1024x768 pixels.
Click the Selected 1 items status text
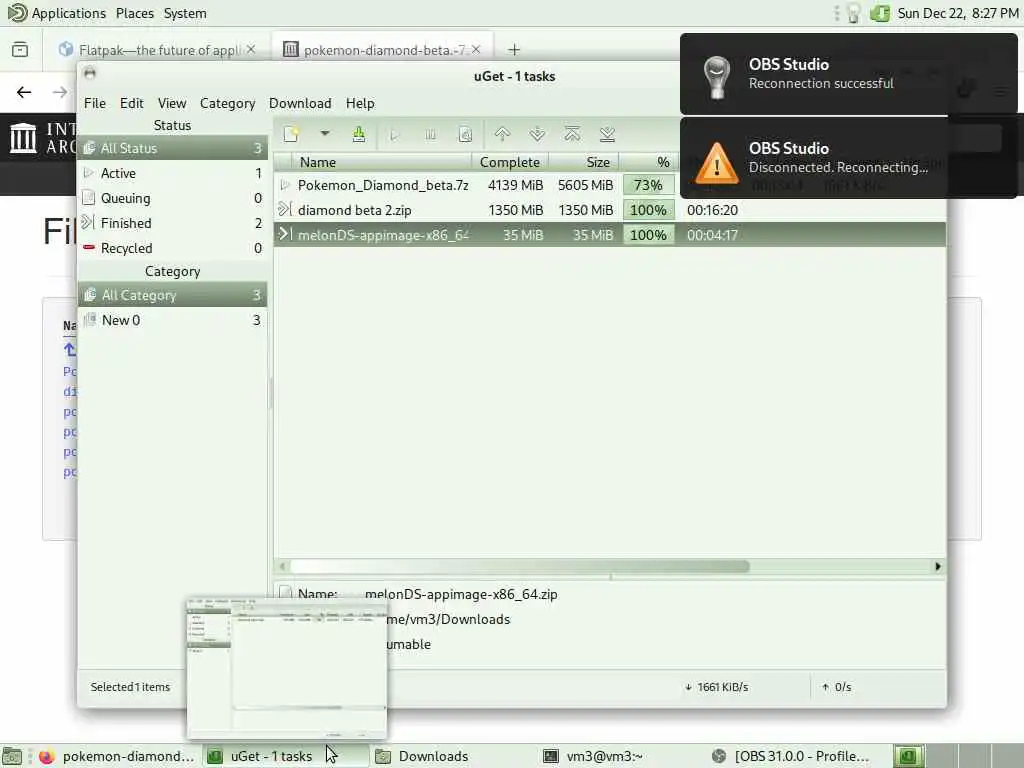130,687
